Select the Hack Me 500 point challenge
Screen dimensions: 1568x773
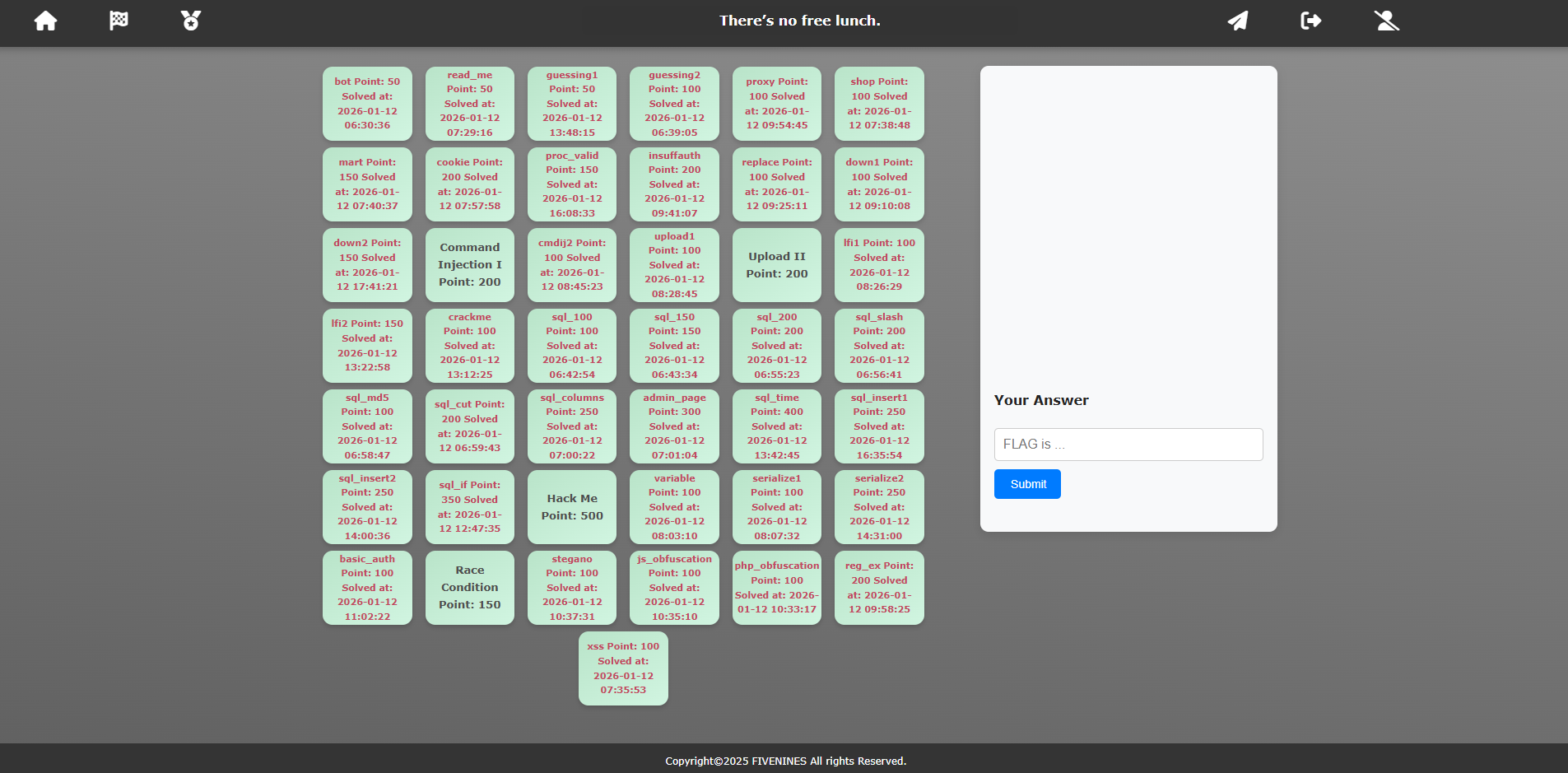point(571,507)
